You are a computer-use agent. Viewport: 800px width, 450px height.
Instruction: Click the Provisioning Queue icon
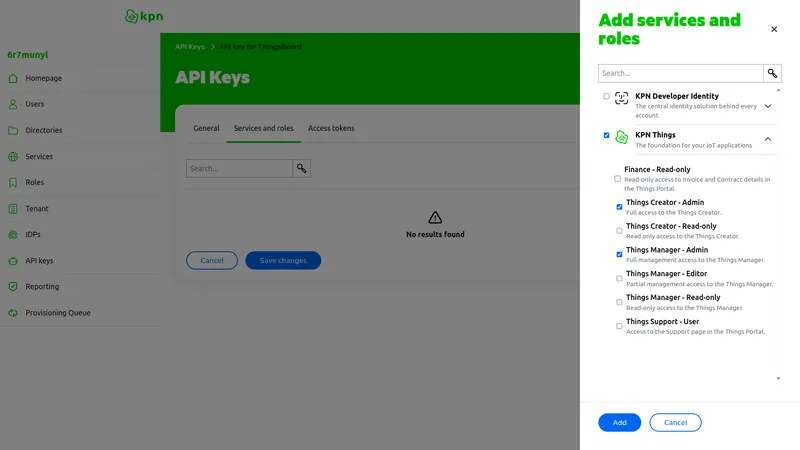[13, 313]
